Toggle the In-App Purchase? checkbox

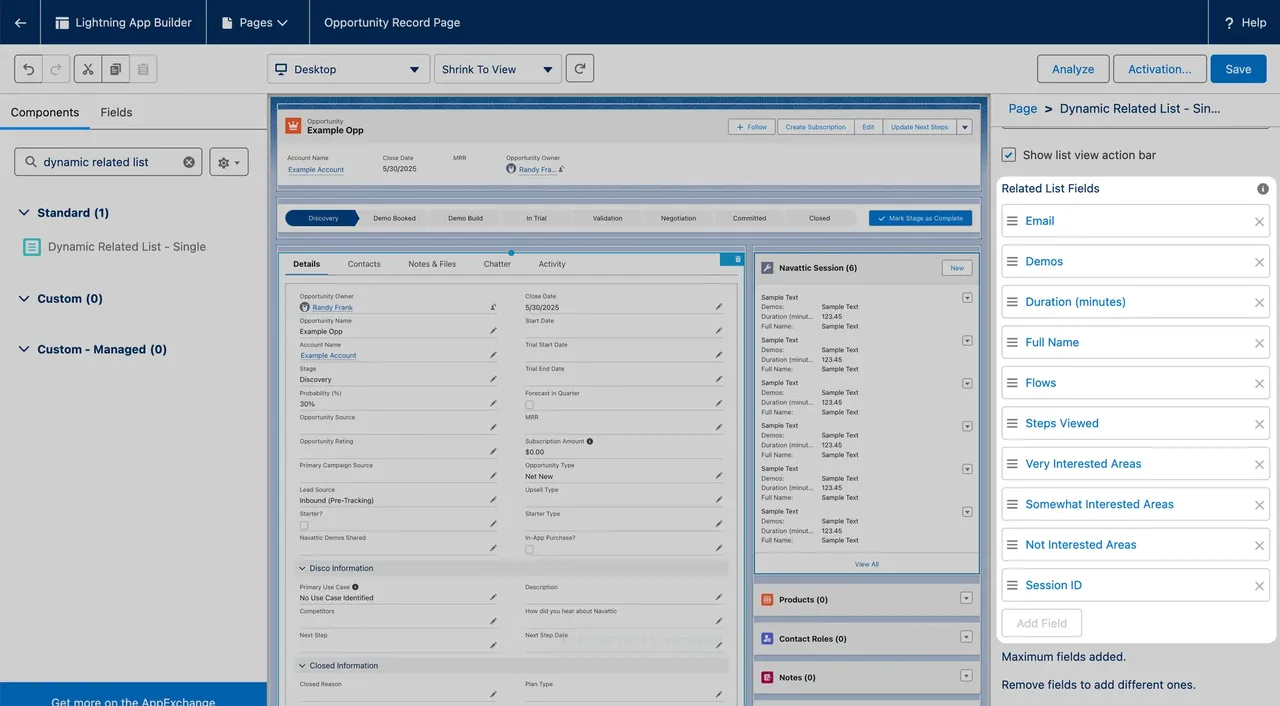[x=529, y=549]
